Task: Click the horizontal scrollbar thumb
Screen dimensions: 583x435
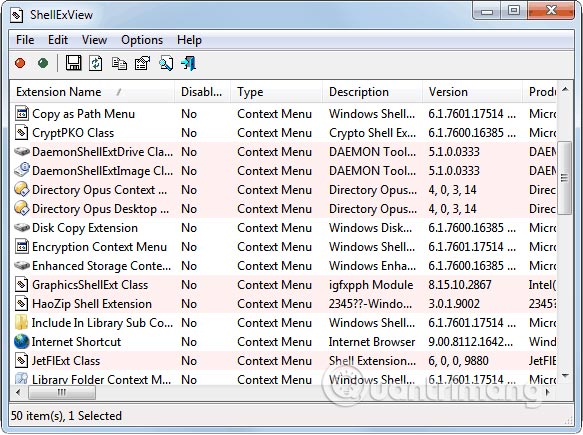Action: 62,392
